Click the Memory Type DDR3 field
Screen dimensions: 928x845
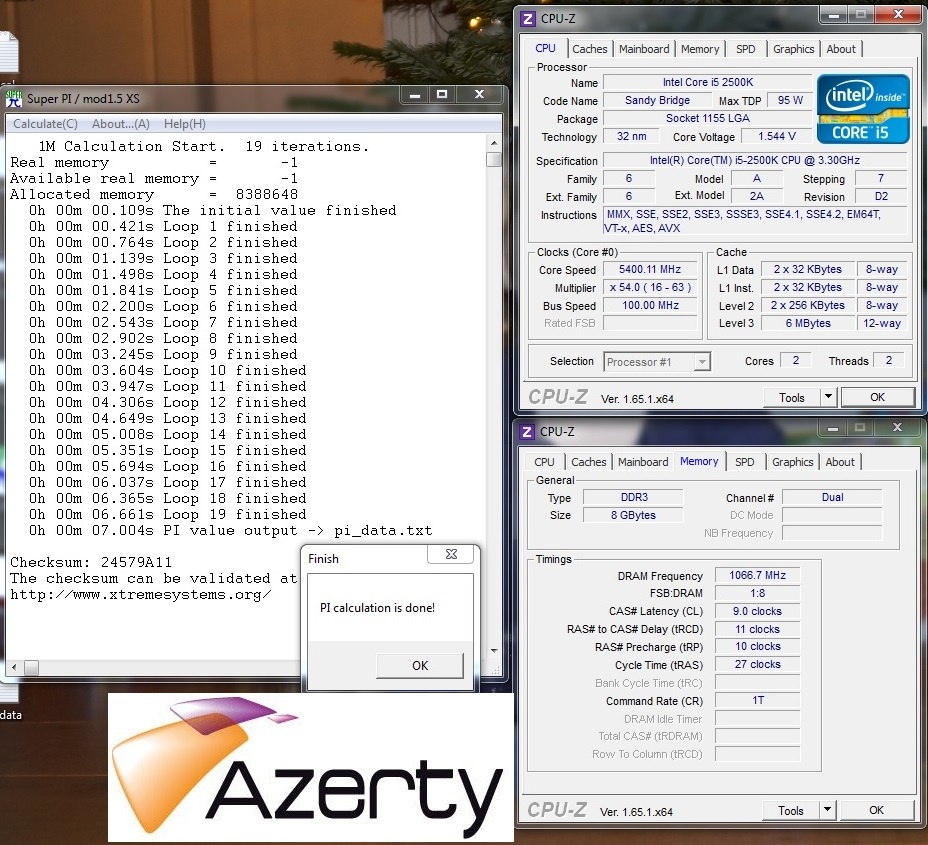tap(633, 497)
